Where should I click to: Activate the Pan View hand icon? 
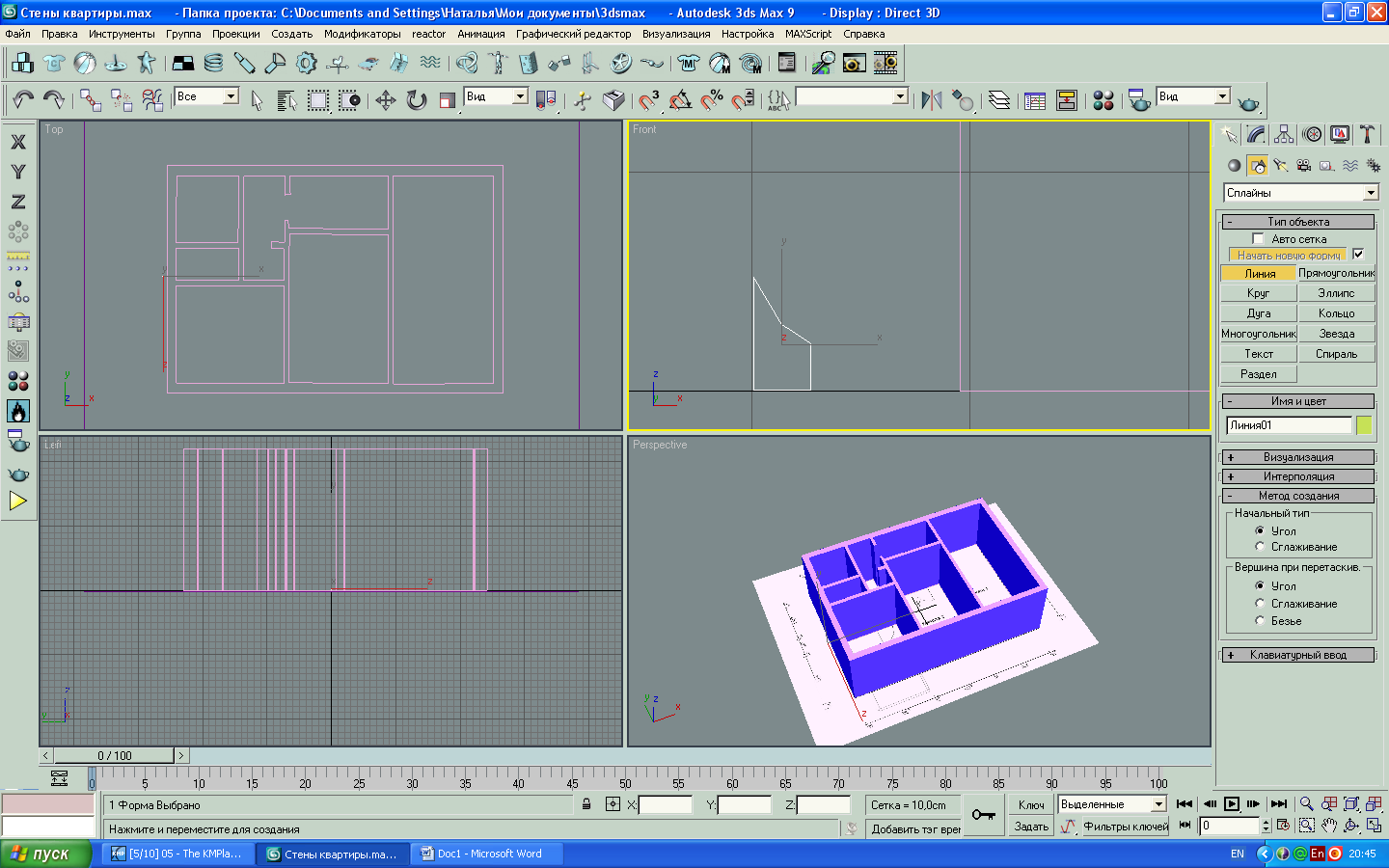1329,826
